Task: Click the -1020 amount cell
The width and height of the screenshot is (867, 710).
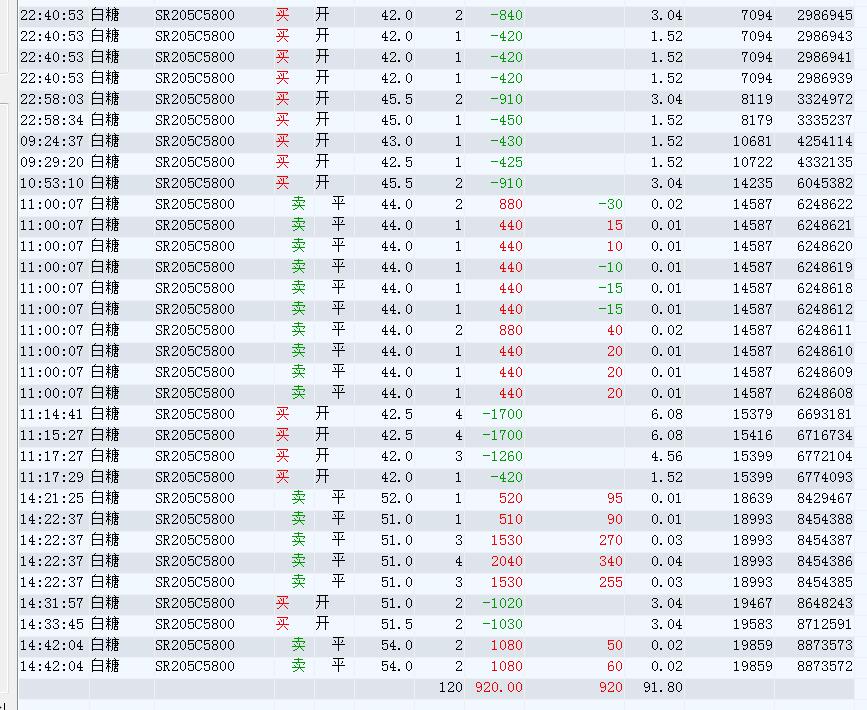Action: click(502, 604)
